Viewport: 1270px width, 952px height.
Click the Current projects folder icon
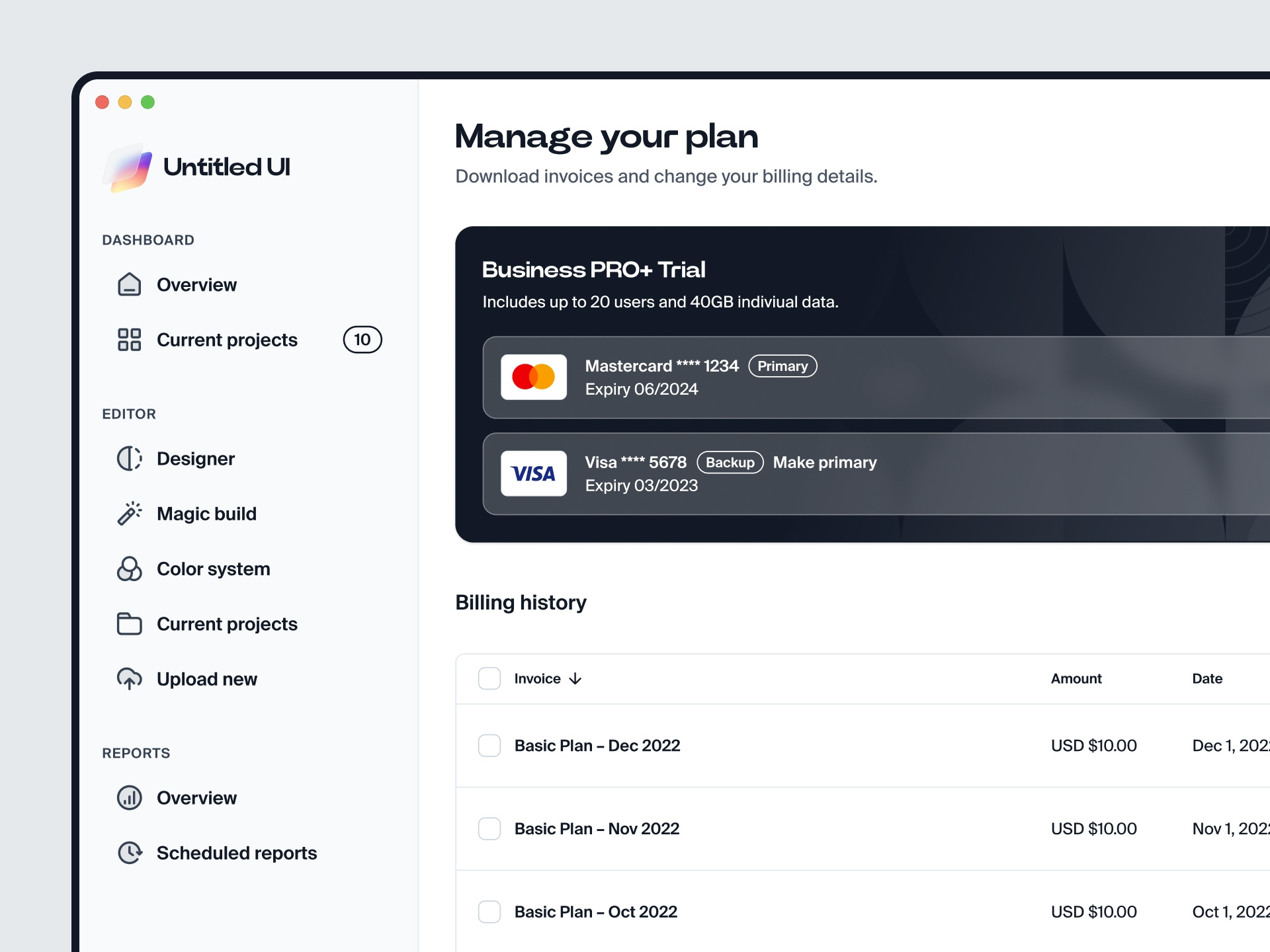(129, 623)
